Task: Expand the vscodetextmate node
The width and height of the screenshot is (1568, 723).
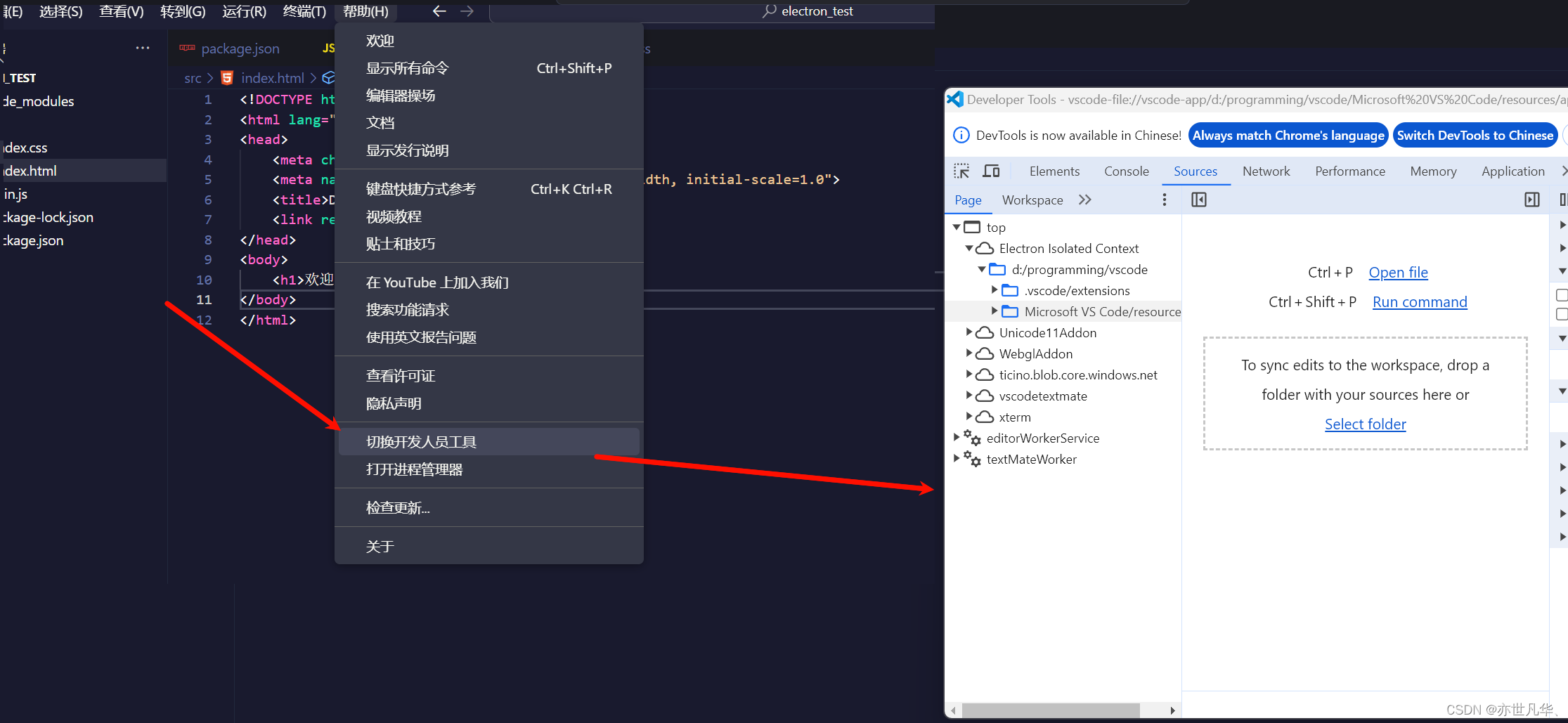Action: [x=969, y=395]
